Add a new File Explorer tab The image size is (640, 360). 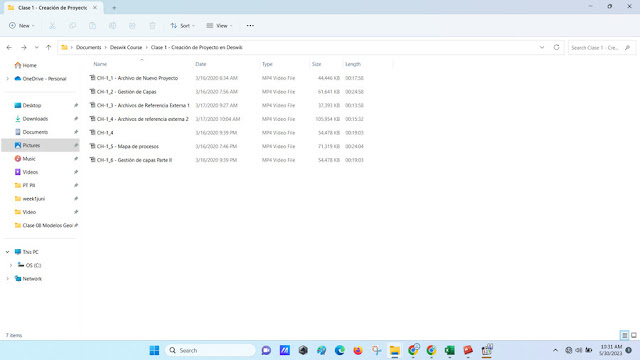(x=114, y=8)
